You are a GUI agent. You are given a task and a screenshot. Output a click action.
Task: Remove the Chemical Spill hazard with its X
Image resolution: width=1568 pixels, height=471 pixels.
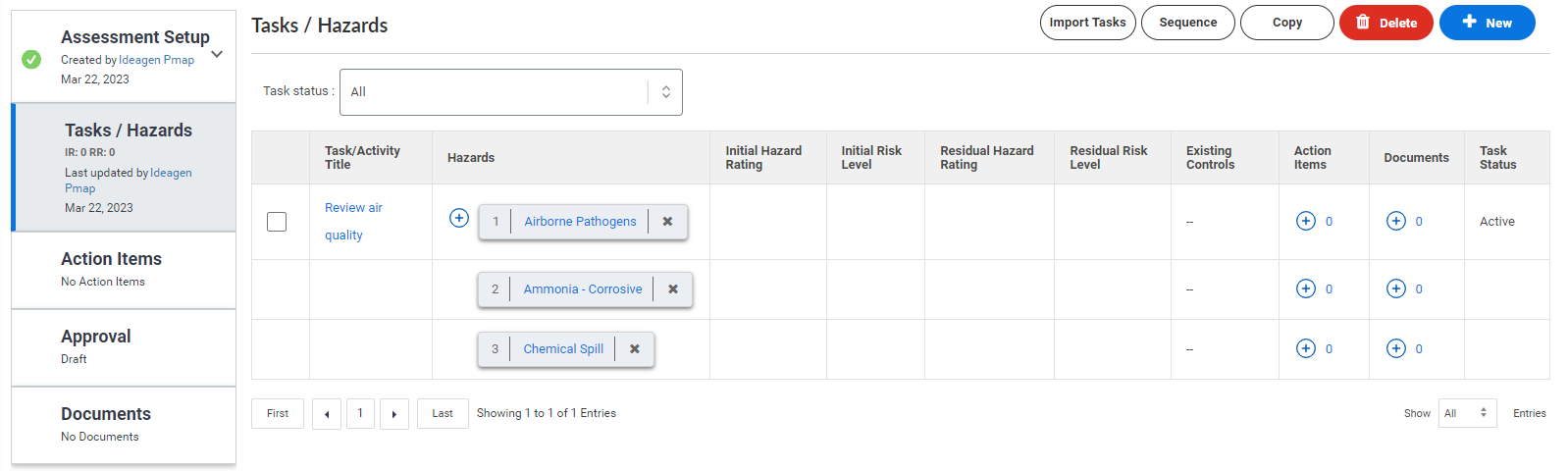tap(635, 349)
